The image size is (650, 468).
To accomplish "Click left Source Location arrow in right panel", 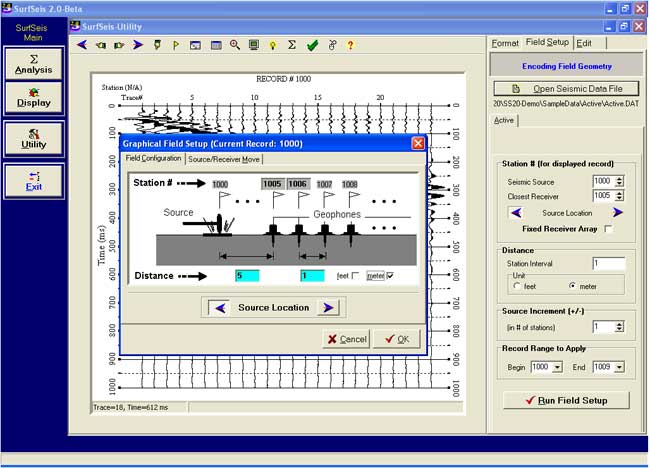I will pyautogui.click(x=516, y=213).
